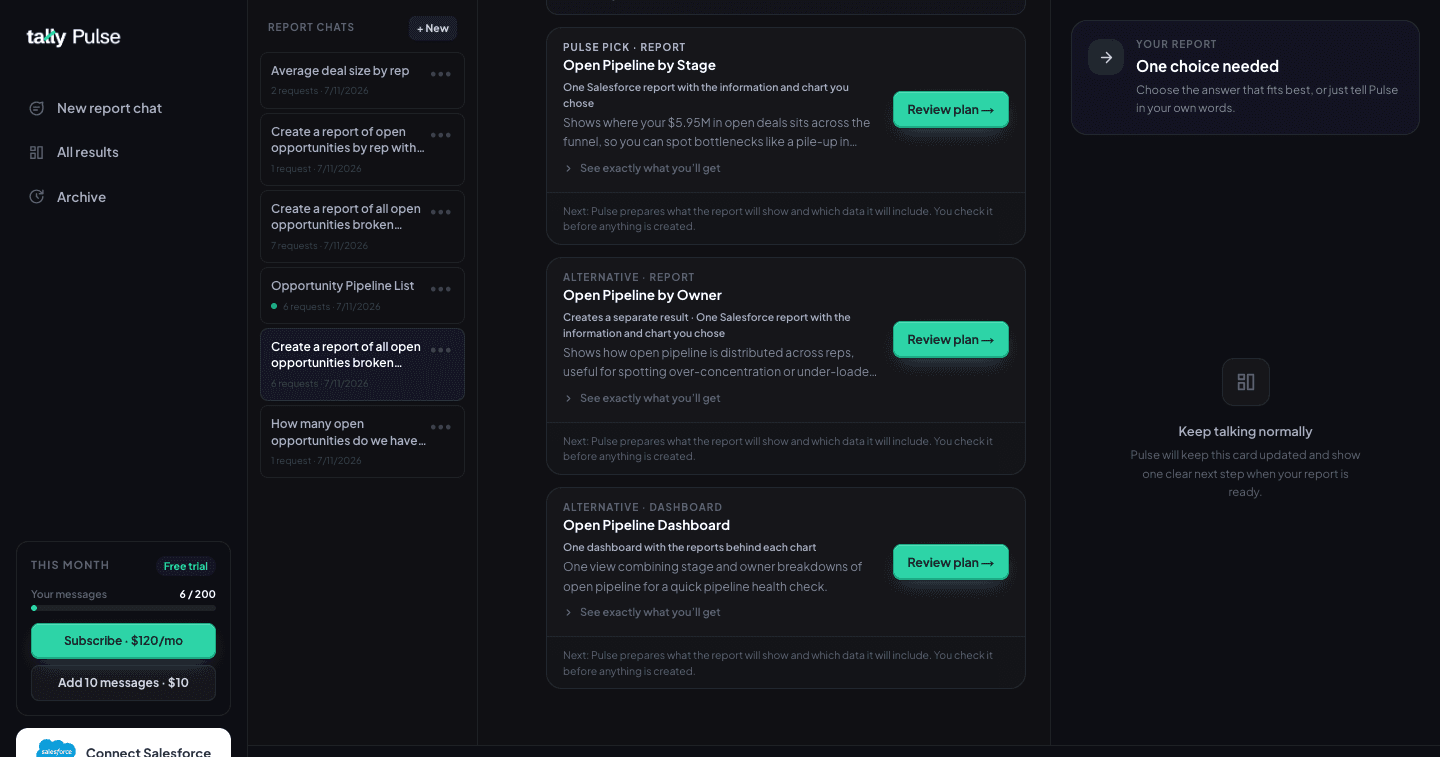
Task: Open options for the 7 requests chat
Action: pos(441,212)
